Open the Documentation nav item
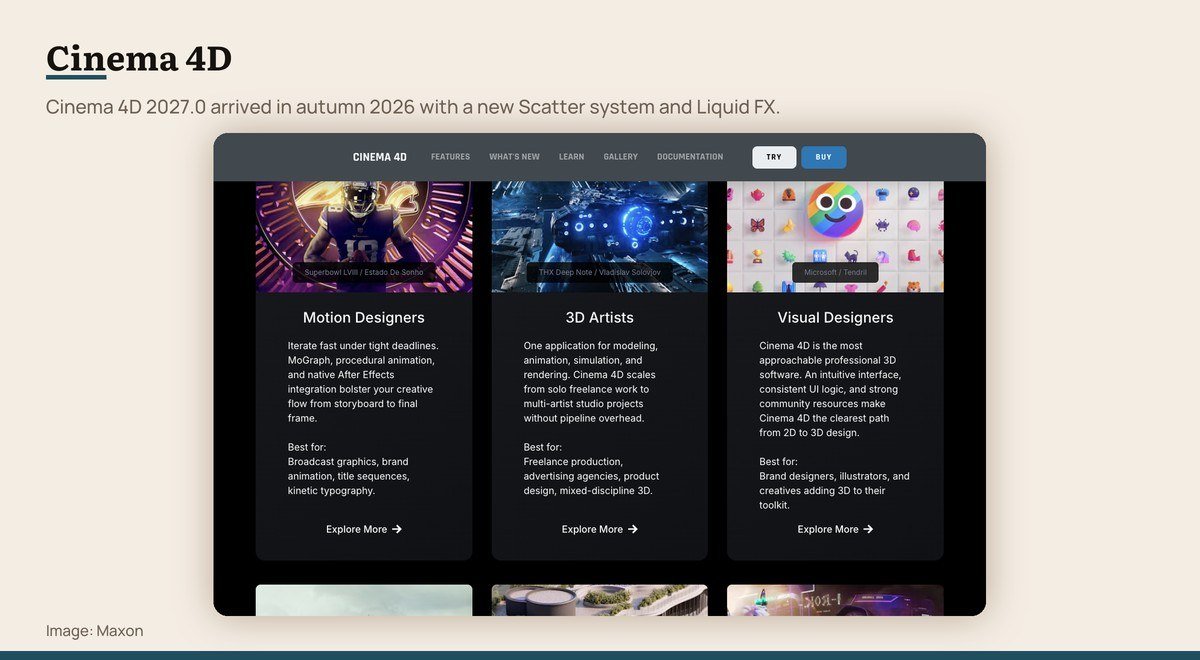1200x660 pixels. click(690, 157)
